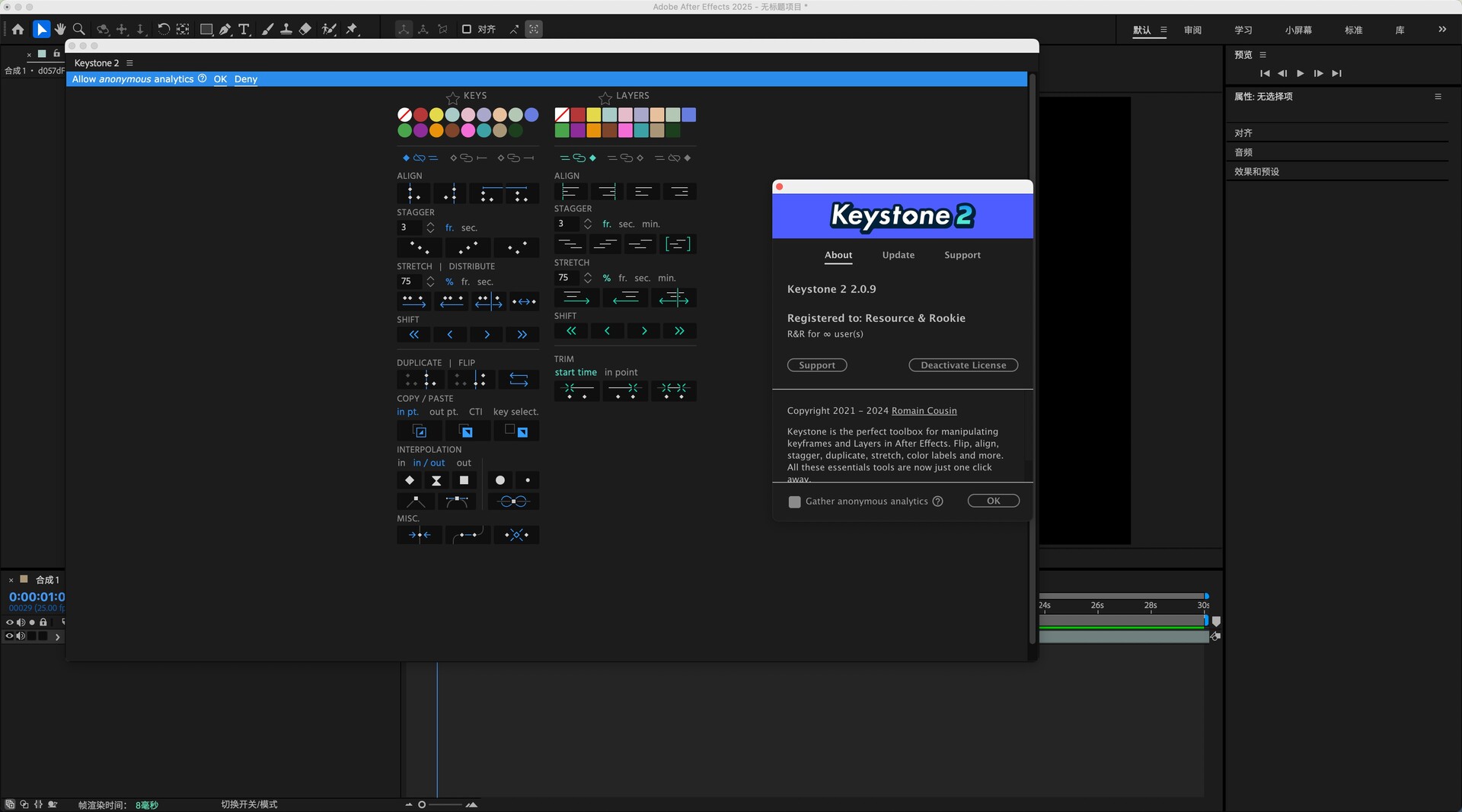The height and width of the screenshot is (812, 1462).
Task: Click Layers shift far right green double-chevron
Action: [679, 330]
